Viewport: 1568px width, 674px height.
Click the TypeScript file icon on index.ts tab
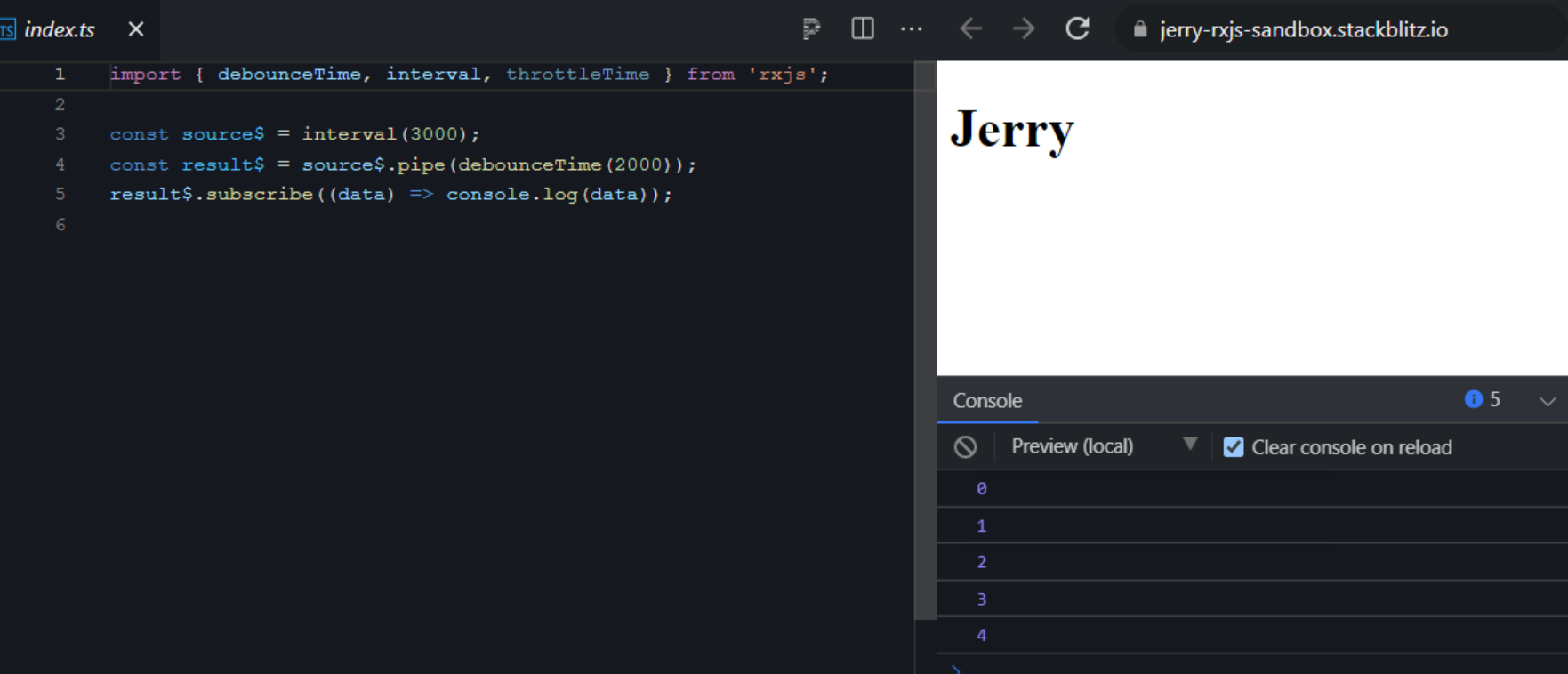tap(8, 30)
